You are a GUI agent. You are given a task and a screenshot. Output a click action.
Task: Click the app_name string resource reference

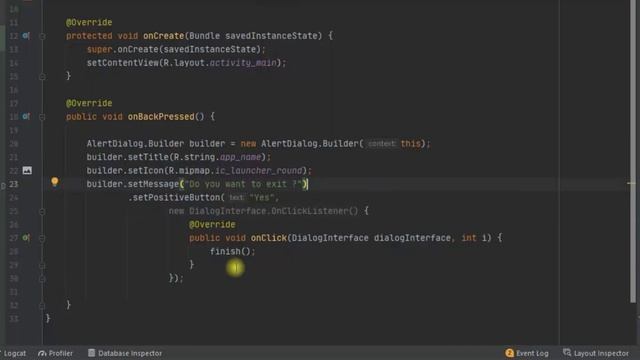[x=240, y=157]
